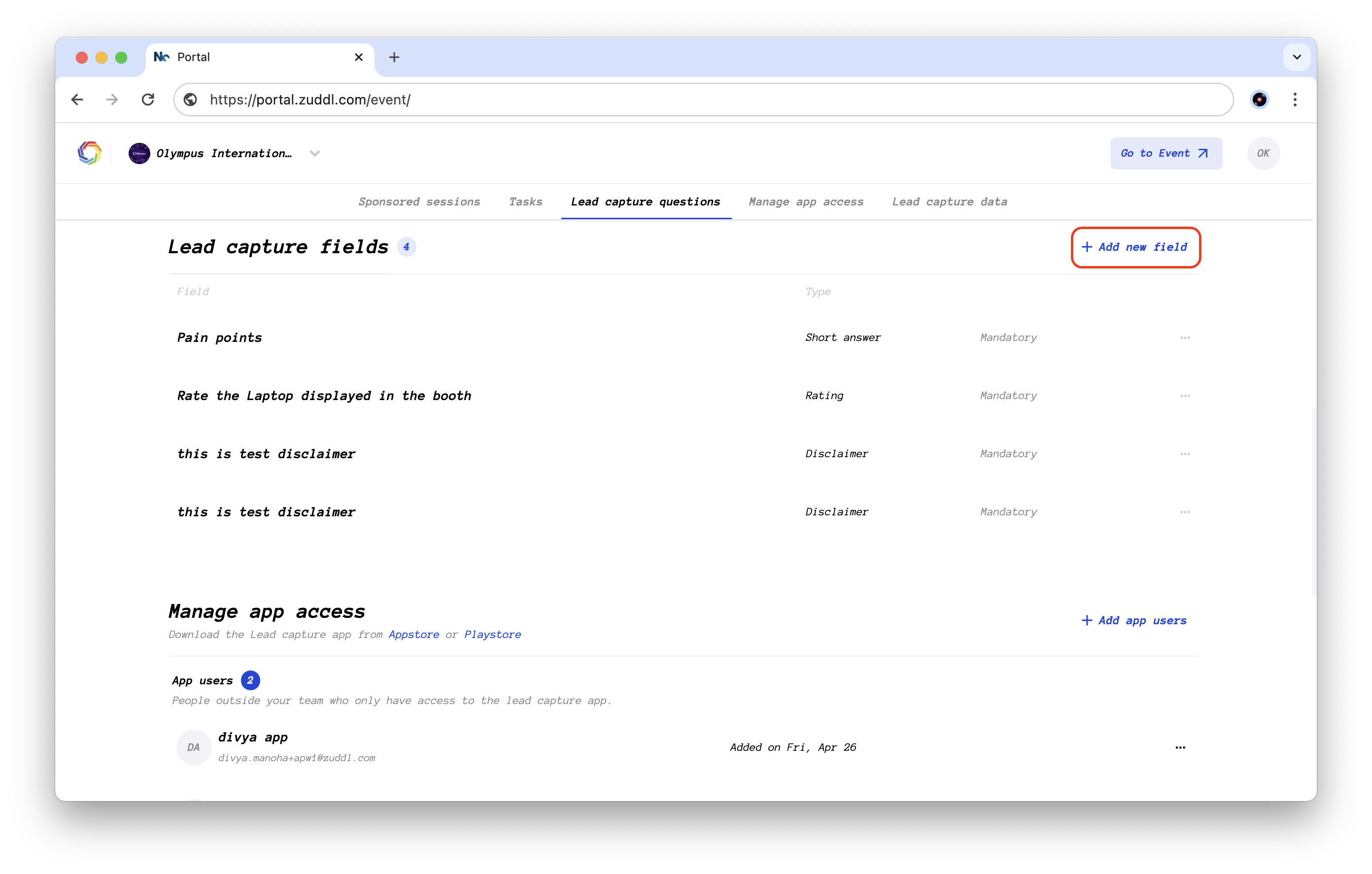Open options menu for Pain points field
This screenshot has width=1372, height=874.
pyautogui.click(x=1185, y=338)
